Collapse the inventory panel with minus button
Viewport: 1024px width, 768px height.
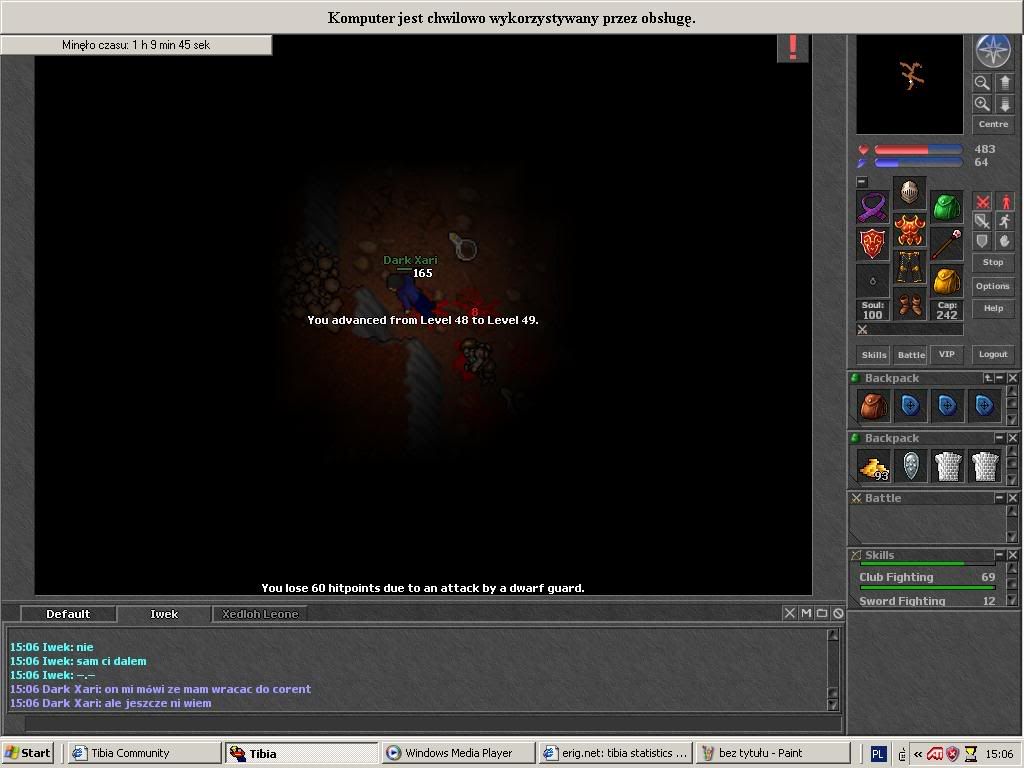click(862, 182)
